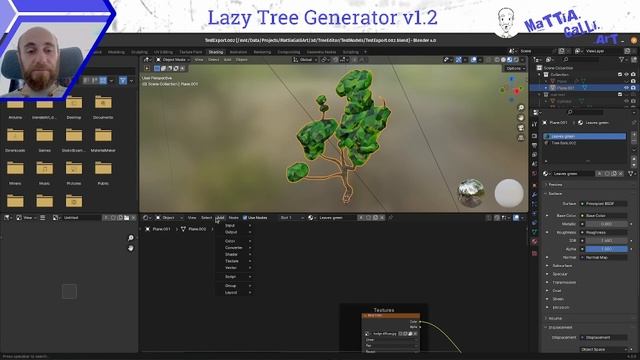640x360 pixels.
Task: Toggle camera view icon in 3D viewport
Action: 521,128
